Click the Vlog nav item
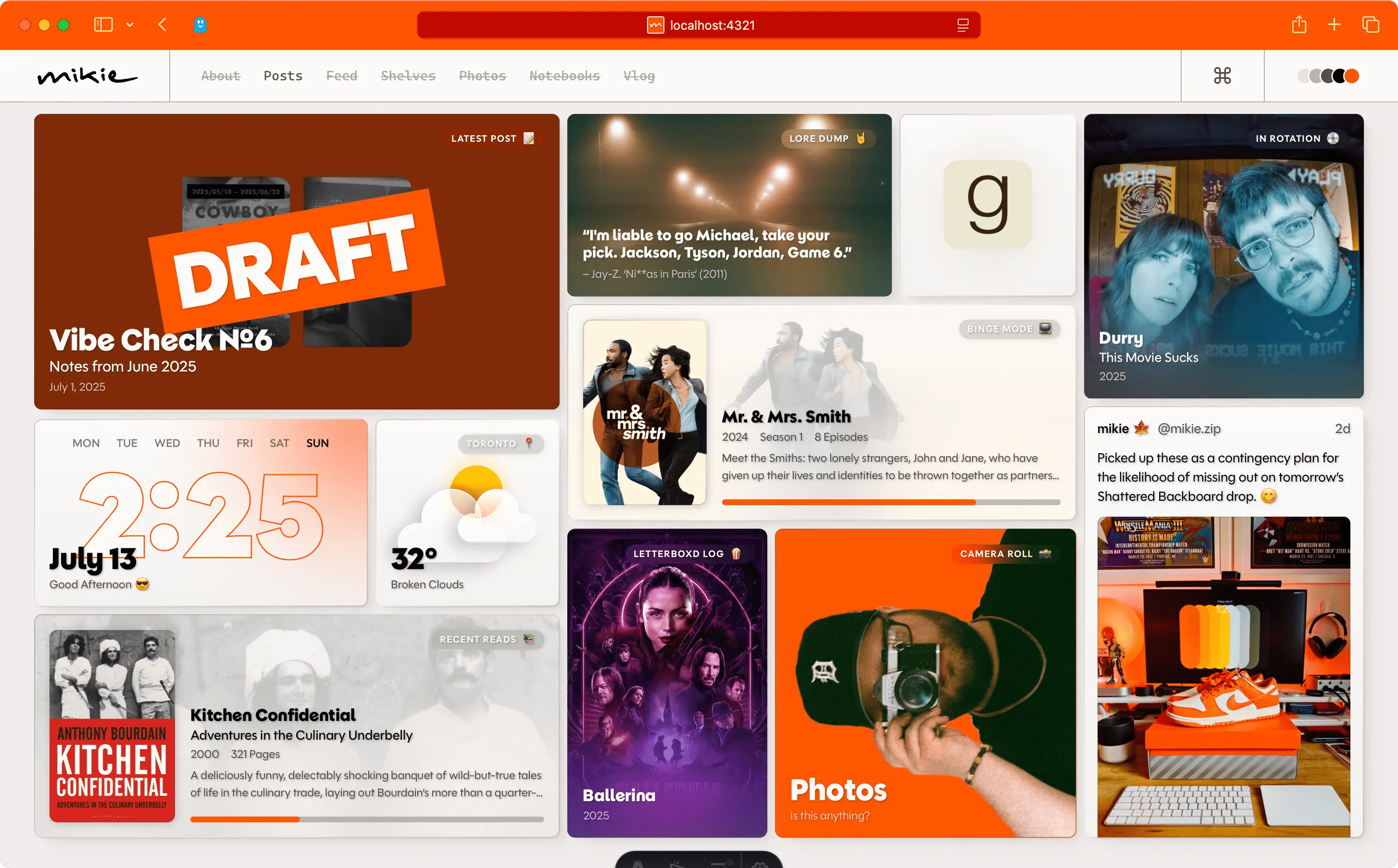 coord(639,75)
